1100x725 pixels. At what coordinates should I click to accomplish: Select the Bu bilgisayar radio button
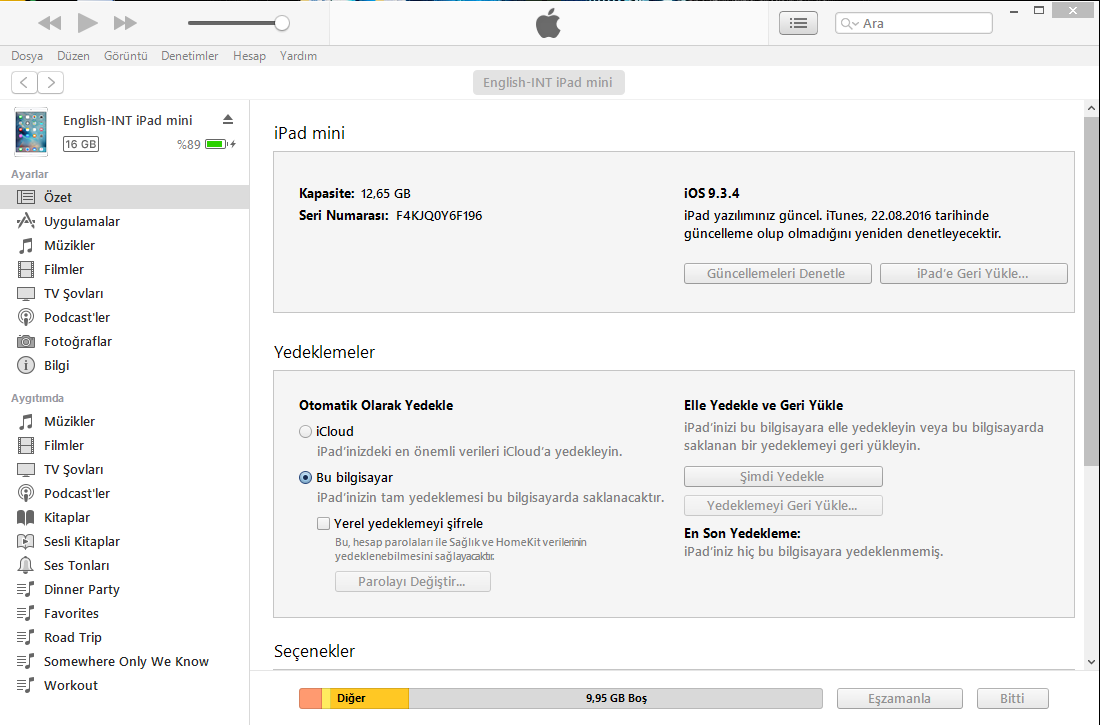point(305,478)
